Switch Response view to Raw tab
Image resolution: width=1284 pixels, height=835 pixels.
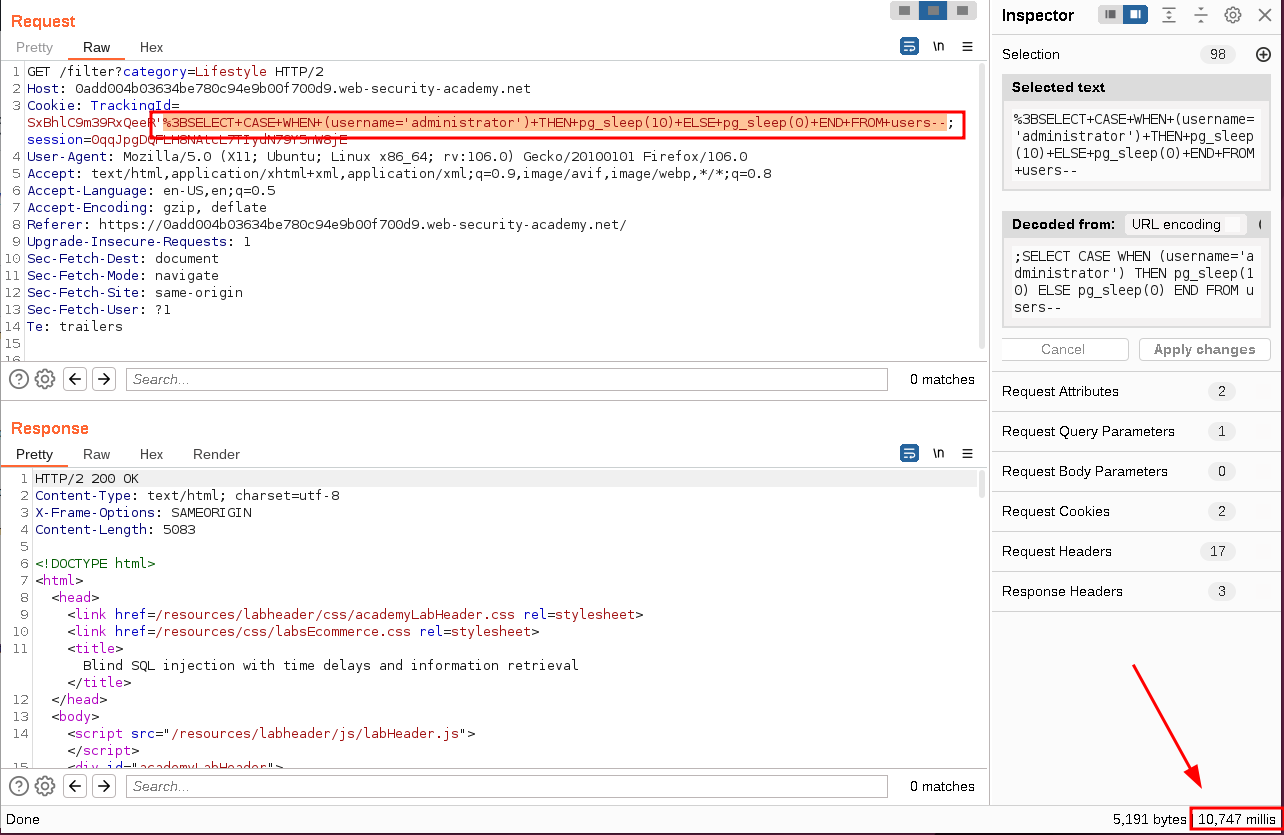tap(97, 454)
